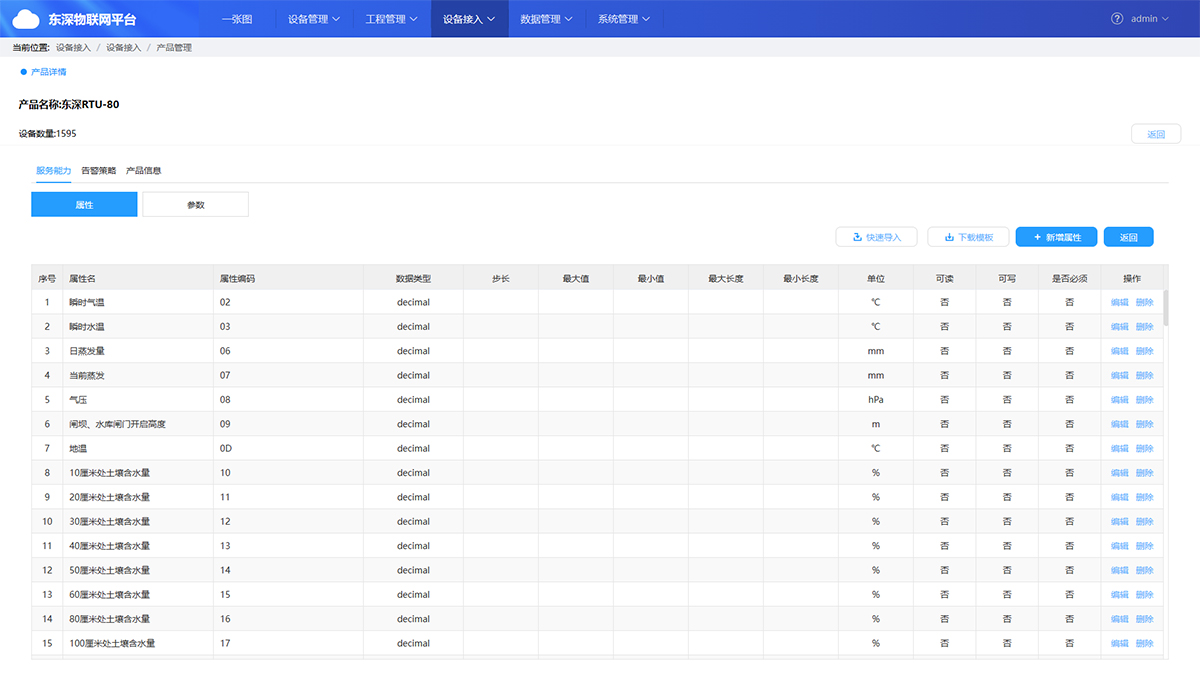Delete the 气压 attribute row
The image size is (1200, 674).
[x=1144, y=399]
